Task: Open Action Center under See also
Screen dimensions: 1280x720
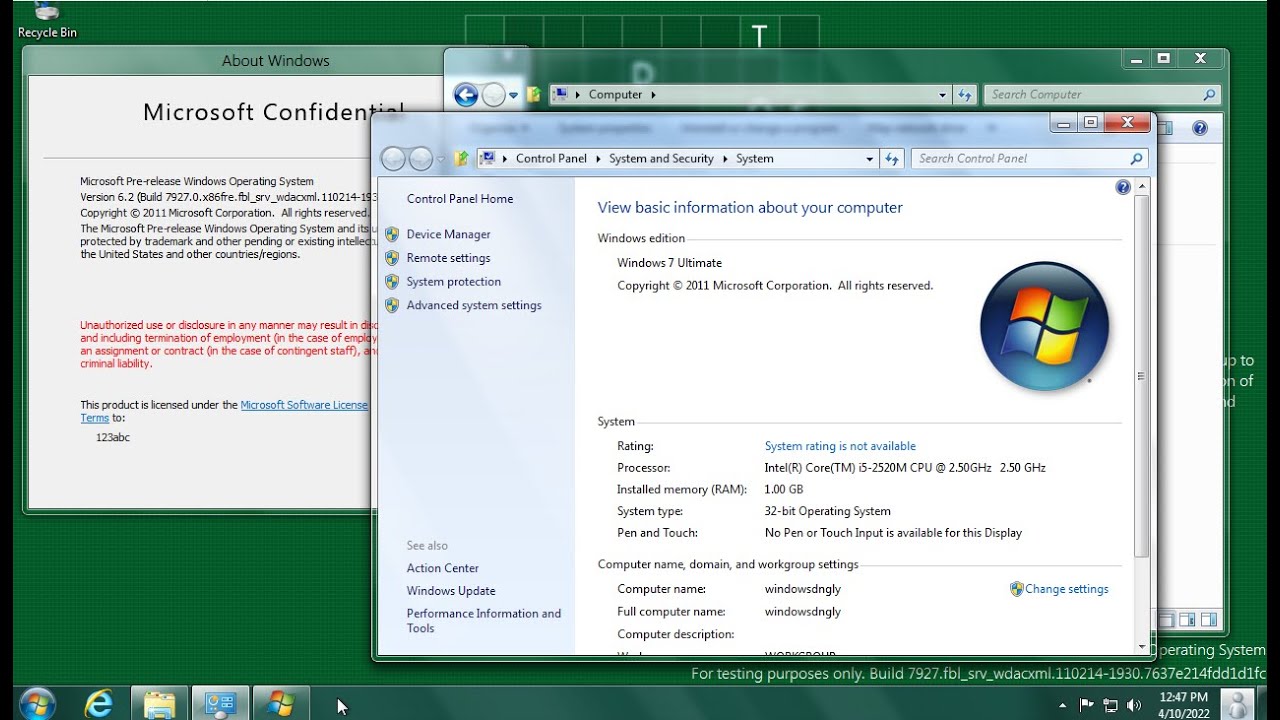Action: coord(442,568)
